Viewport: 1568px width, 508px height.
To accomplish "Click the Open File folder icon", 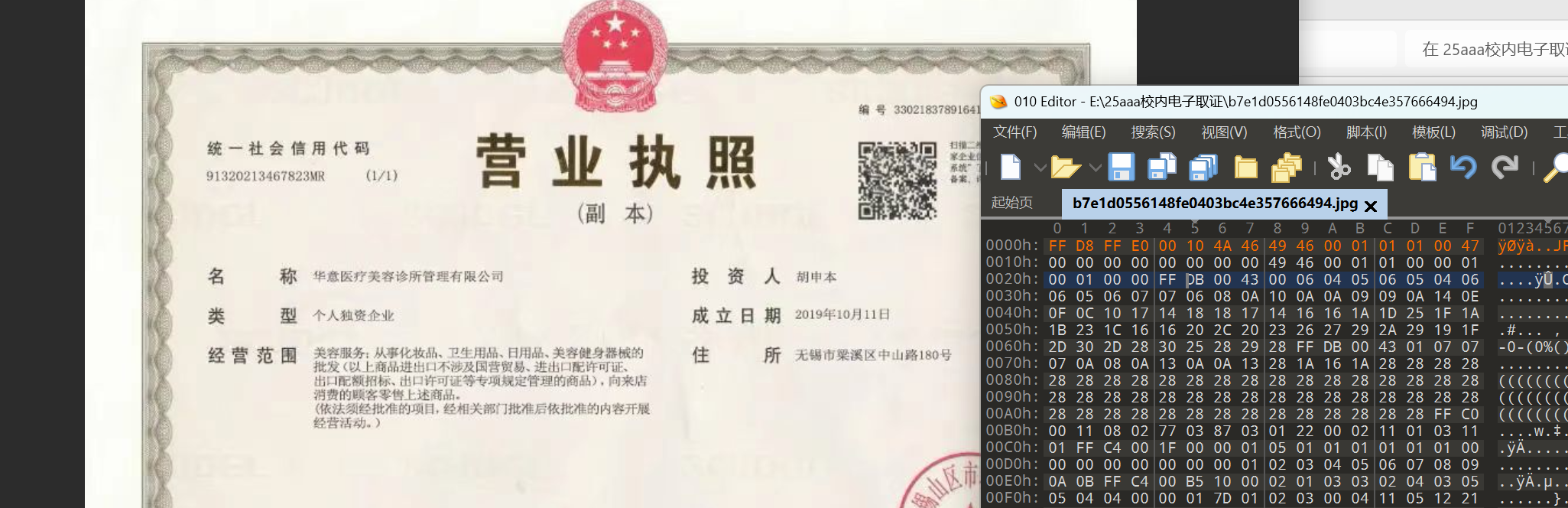I will (x=1064, y=167).
